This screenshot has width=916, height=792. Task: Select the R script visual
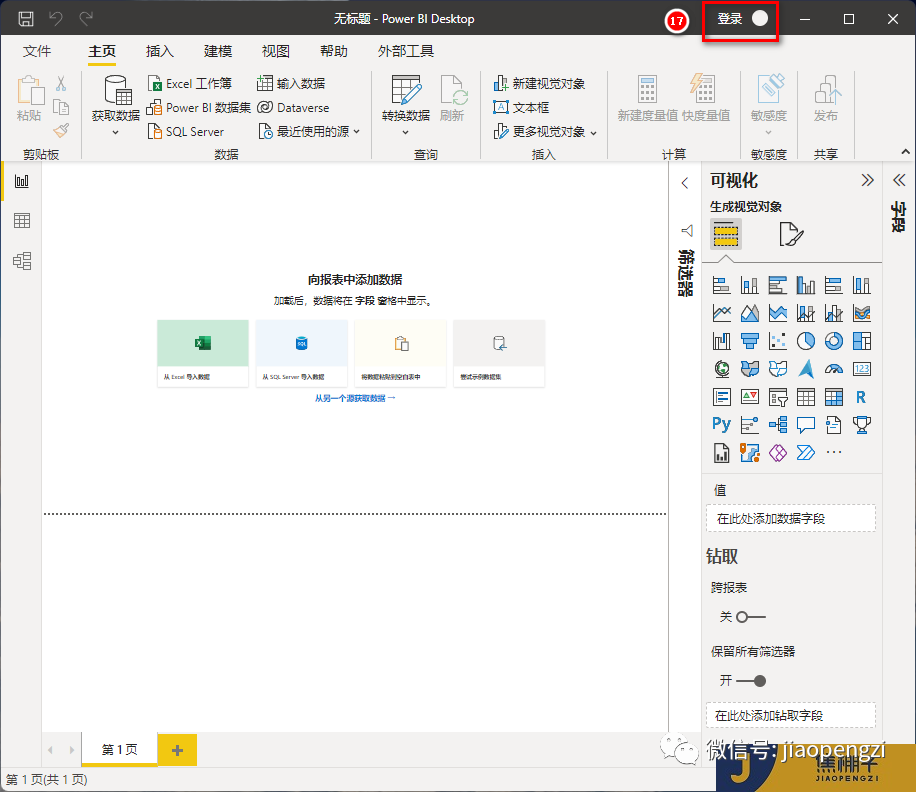point(862,397)
